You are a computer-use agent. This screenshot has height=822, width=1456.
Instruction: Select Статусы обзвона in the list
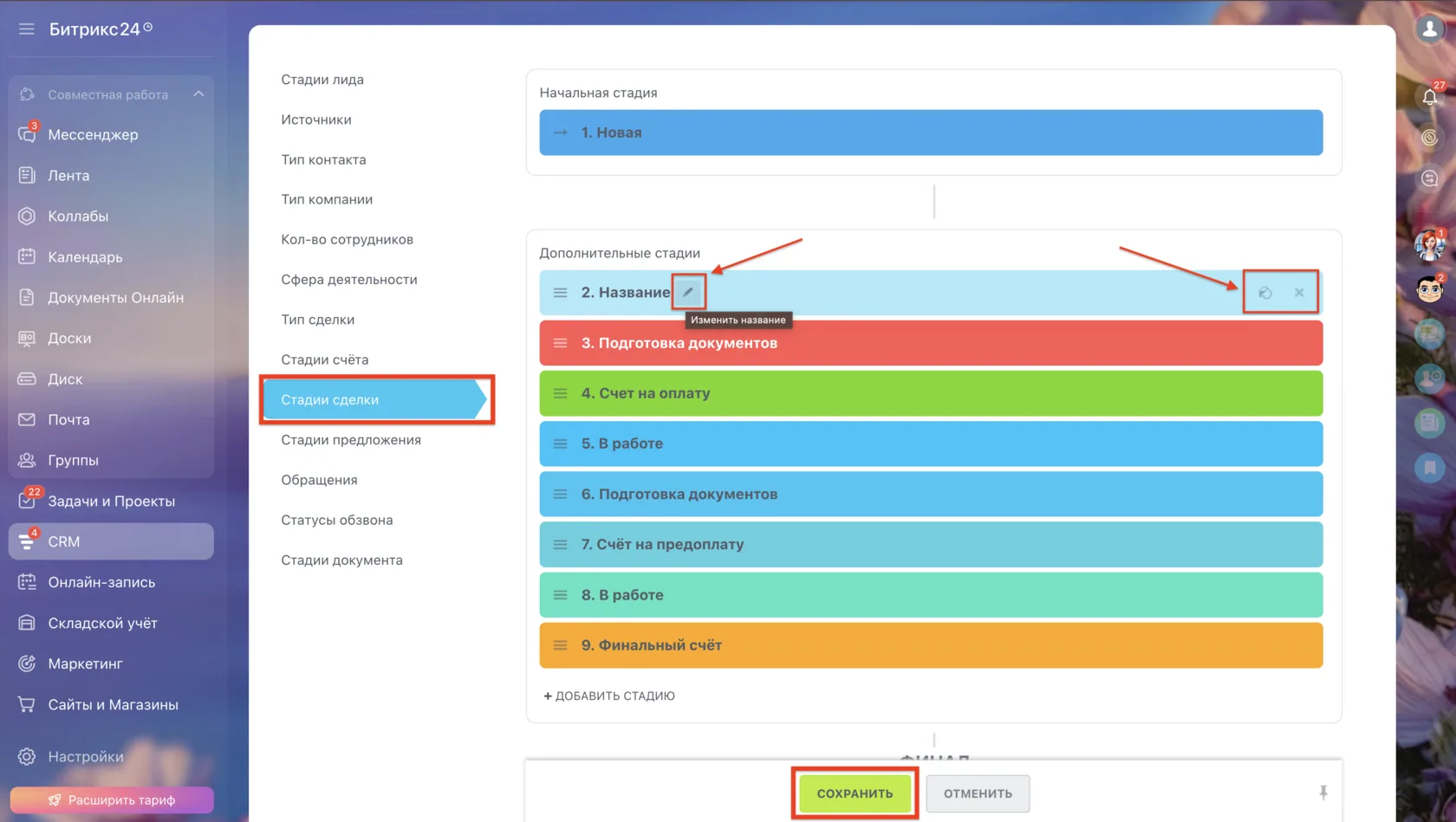[337, 520]
